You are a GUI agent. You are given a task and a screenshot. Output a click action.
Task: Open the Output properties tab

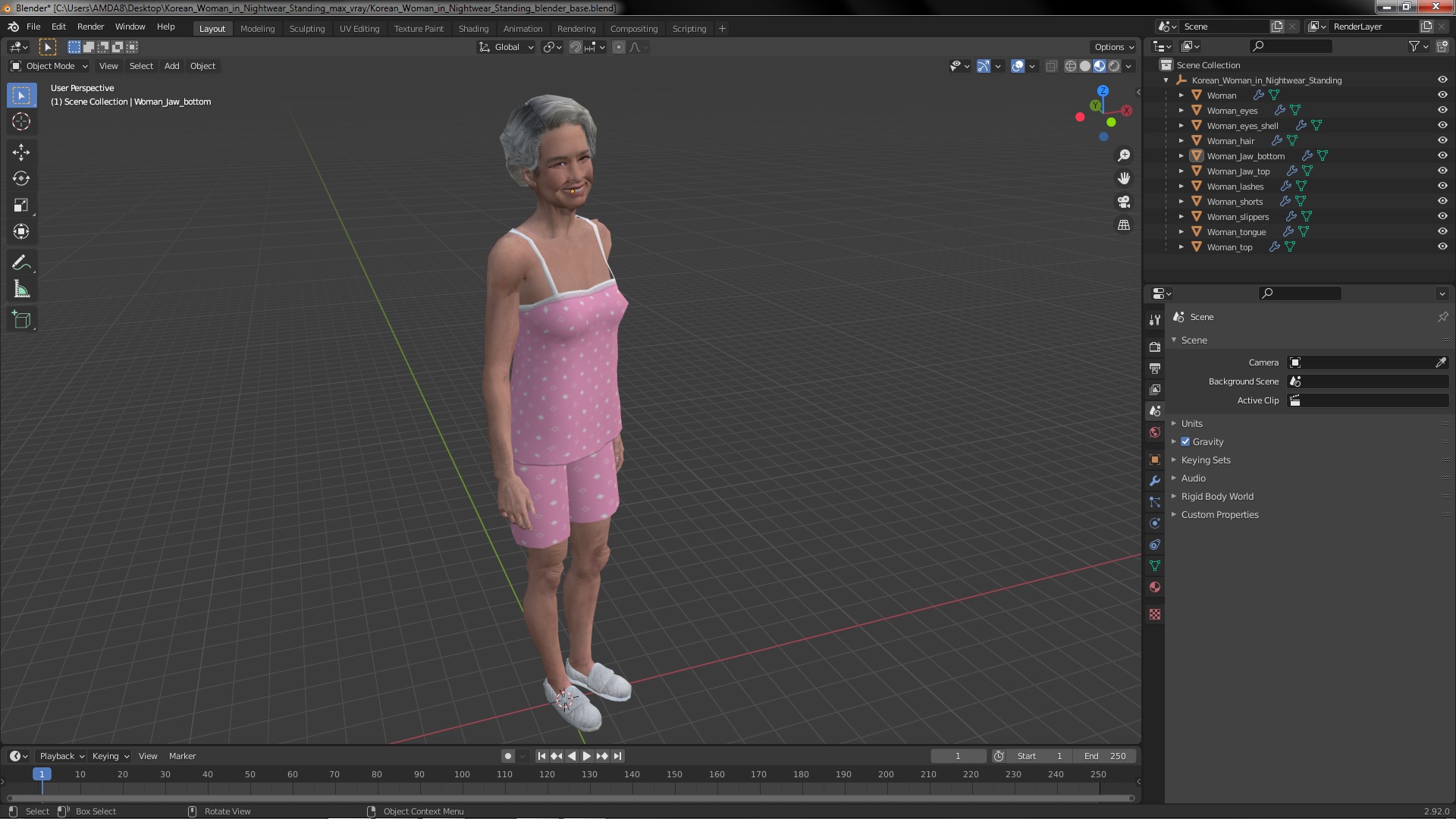click(x=1155, y=368)
